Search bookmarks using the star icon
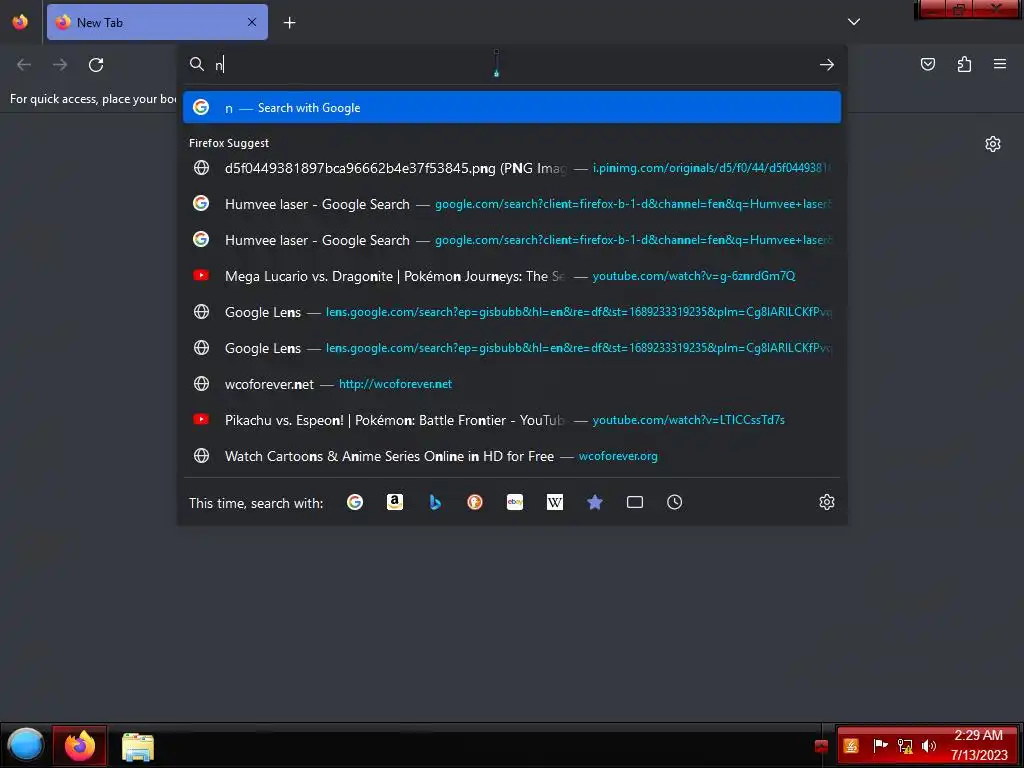Screen dimensions: 1024x768 [595, 502]
